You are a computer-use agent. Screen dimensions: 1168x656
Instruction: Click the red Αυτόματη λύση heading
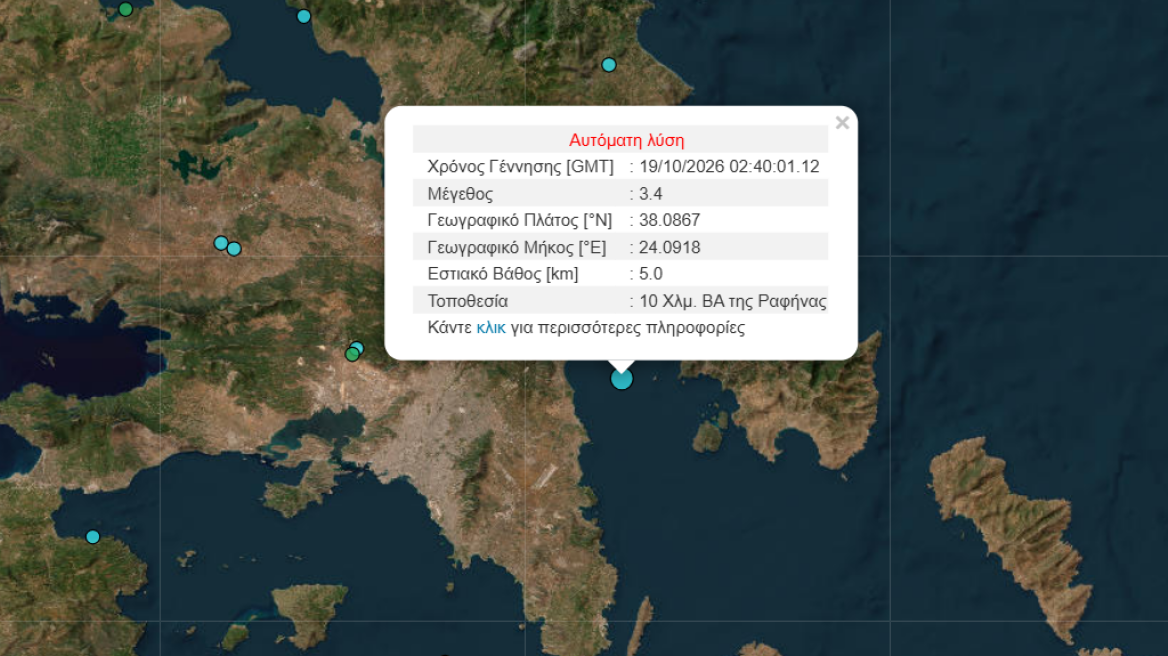(x=626, y=140)
